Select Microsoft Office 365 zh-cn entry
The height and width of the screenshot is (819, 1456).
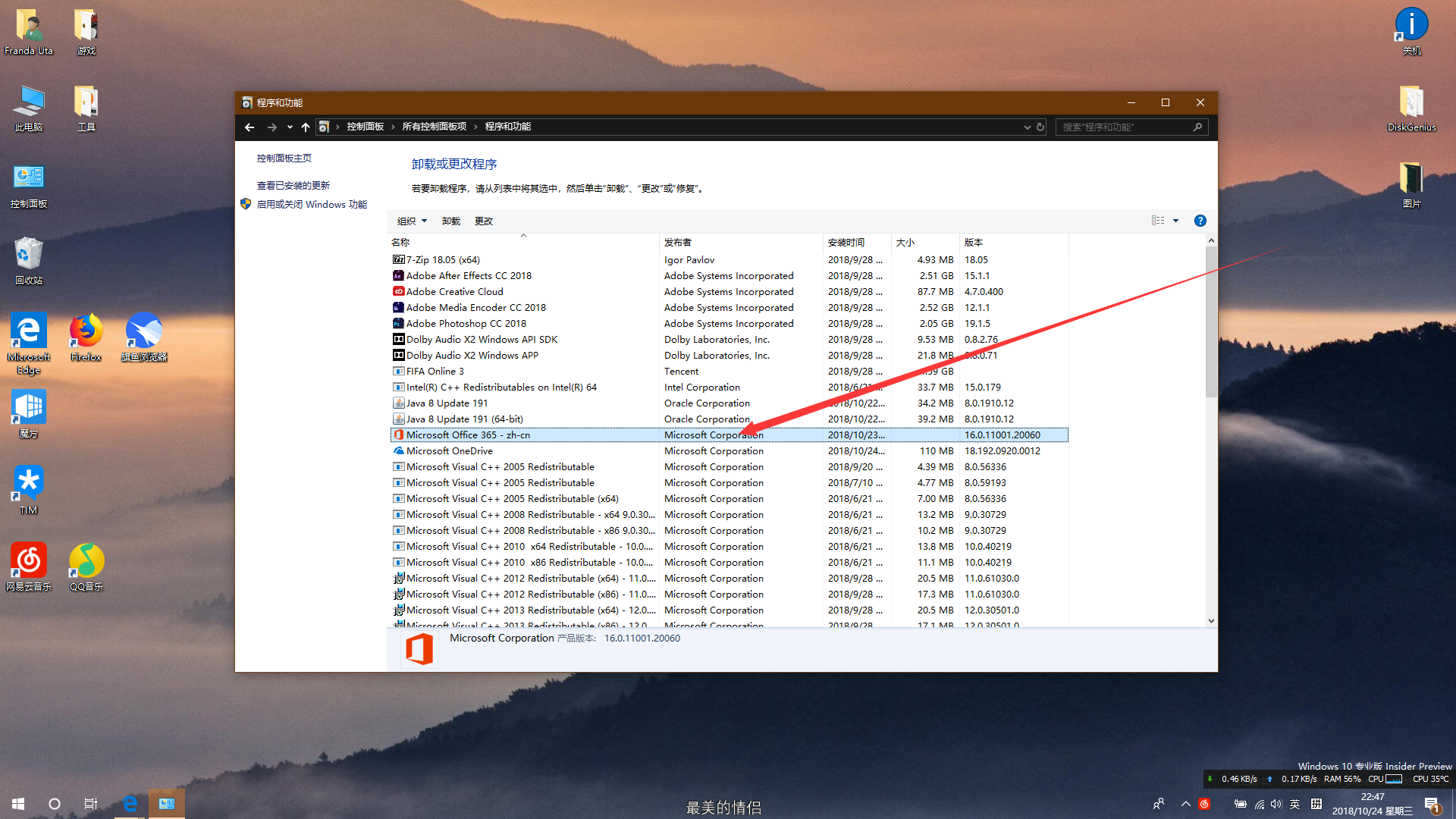tap(727, 434)
